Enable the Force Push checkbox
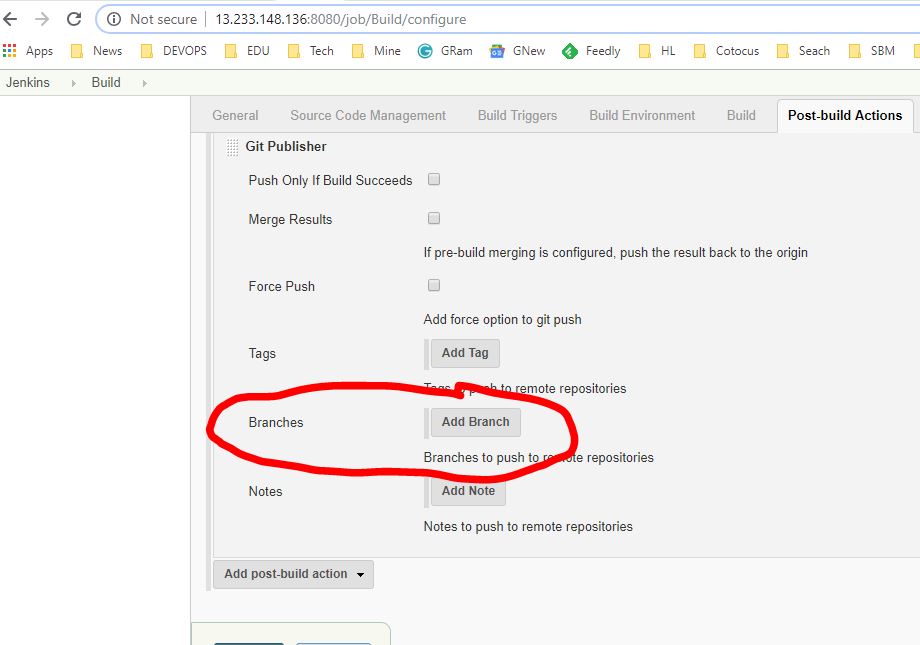Viewport: 920px width, 645px height. [434, 285]
